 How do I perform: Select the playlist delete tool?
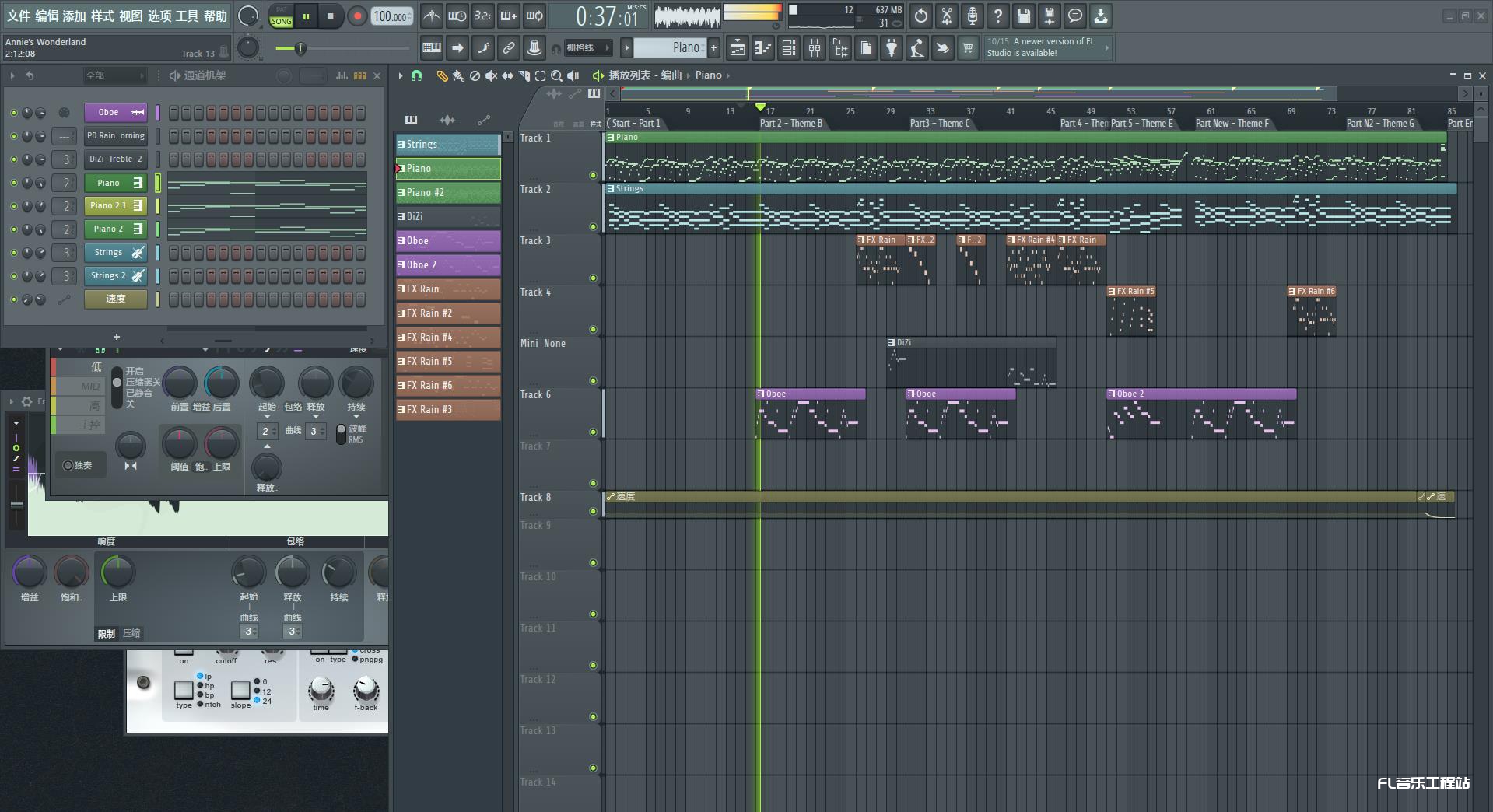[x=475, y=75]
